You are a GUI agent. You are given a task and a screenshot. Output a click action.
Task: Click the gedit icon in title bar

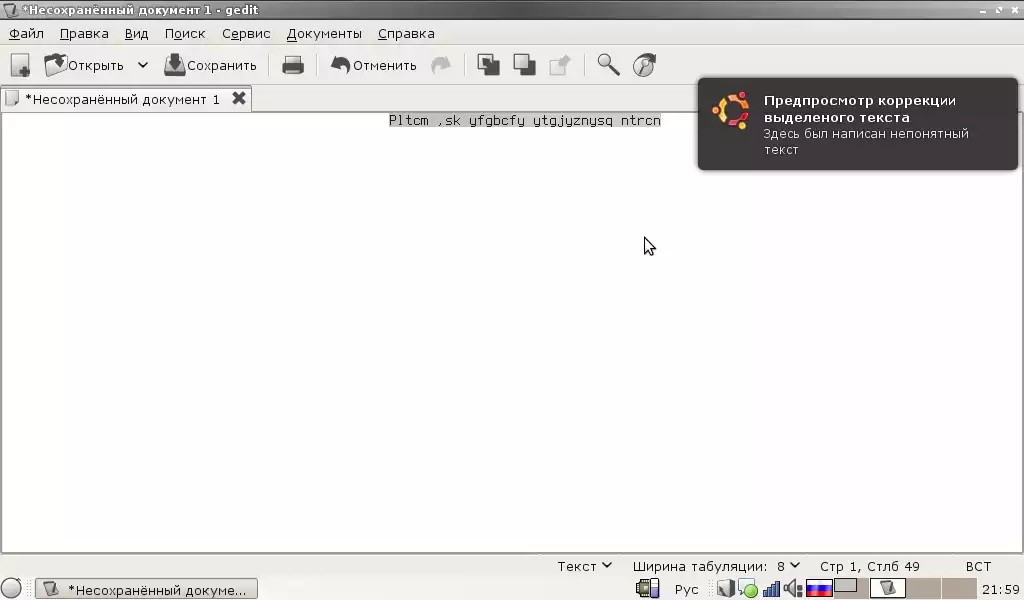10,10
